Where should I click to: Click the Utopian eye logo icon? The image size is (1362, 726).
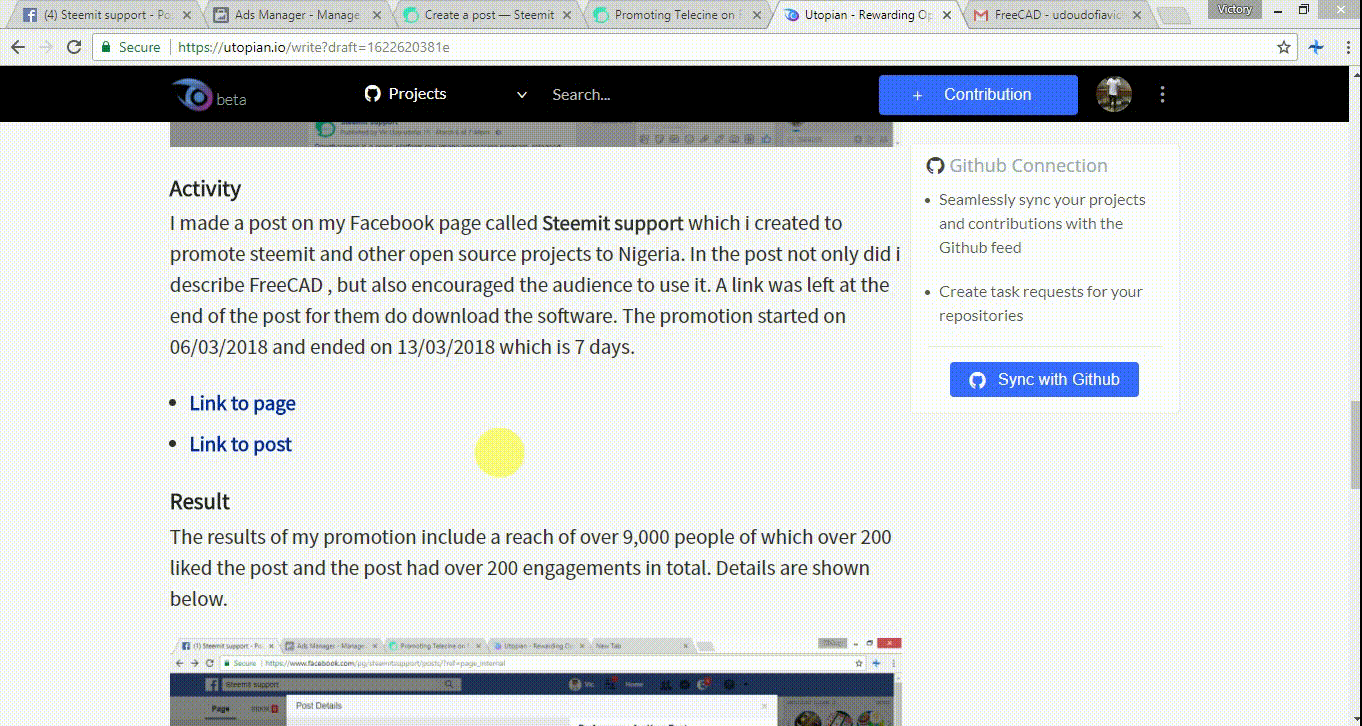click(192, 95)
